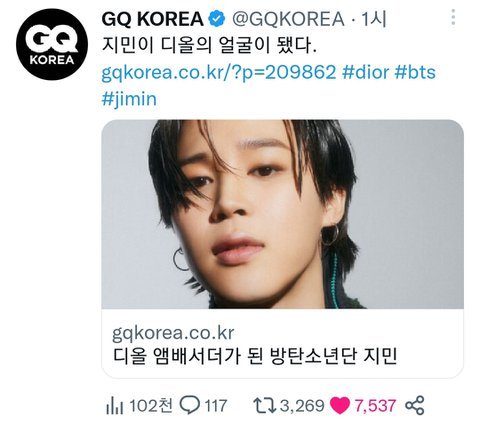Open the #dior hashtag
Image resolution: width=480 pixels, height=424 pixels.
pos(366,72)
